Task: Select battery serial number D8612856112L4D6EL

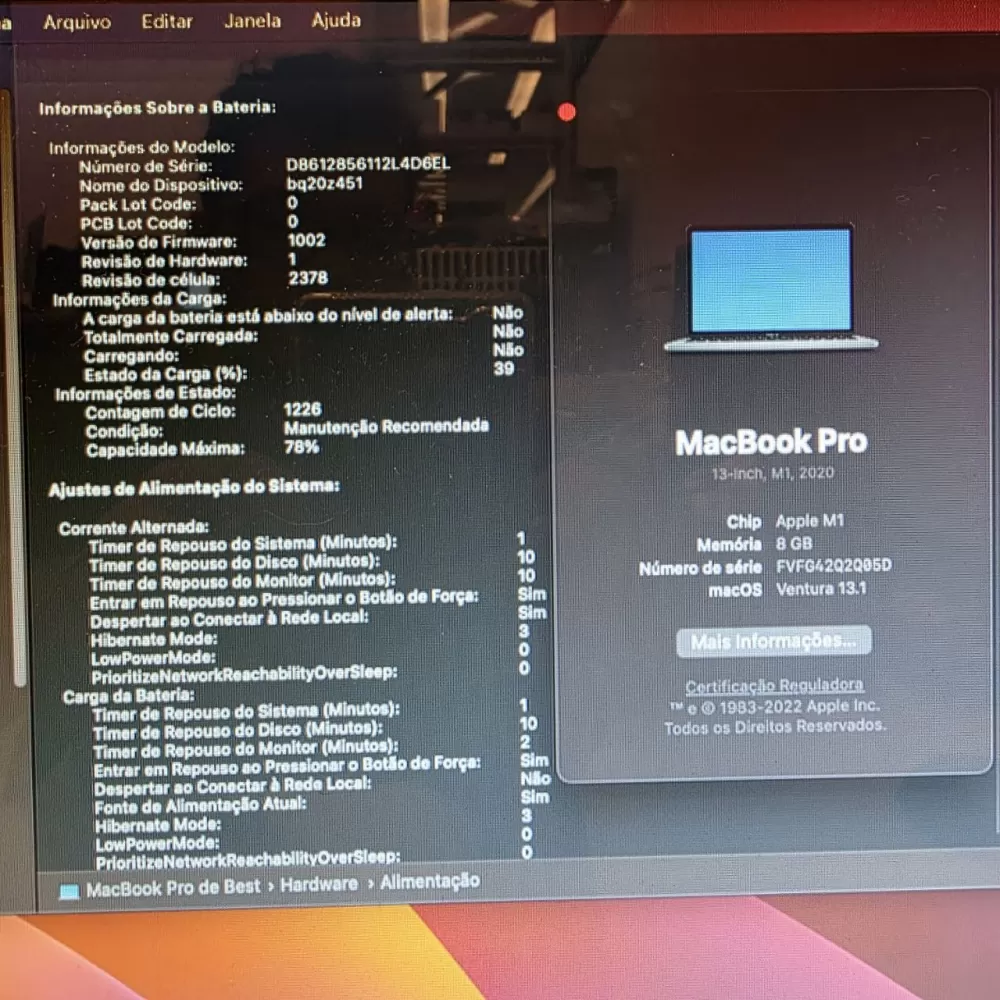Action: (x=368, y=164)
